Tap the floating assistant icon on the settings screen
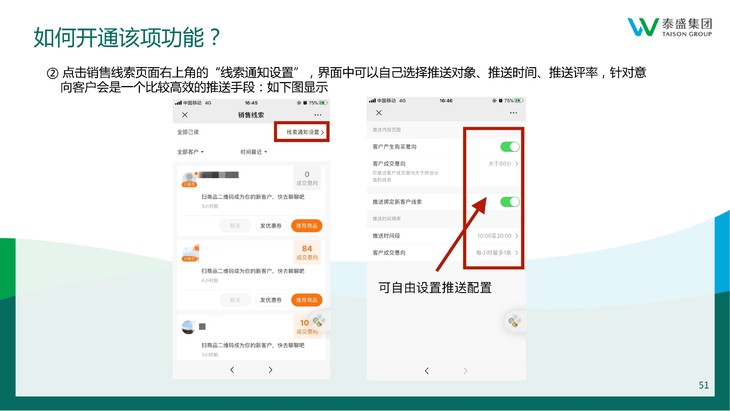Viewport: 730px width, 411px height. coord(514,321)
